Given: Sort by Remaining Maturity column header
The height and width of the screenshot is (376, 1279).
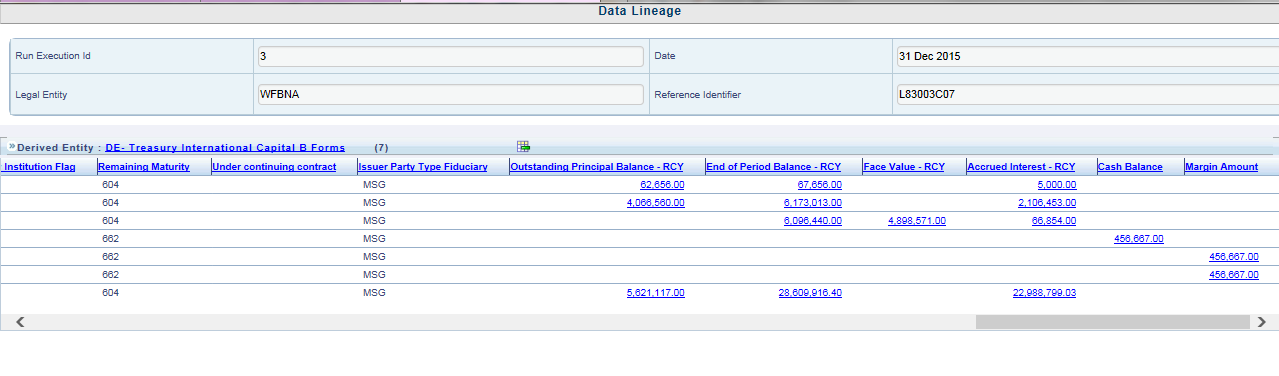Looking at the screenshot, I should pos(144,167).
